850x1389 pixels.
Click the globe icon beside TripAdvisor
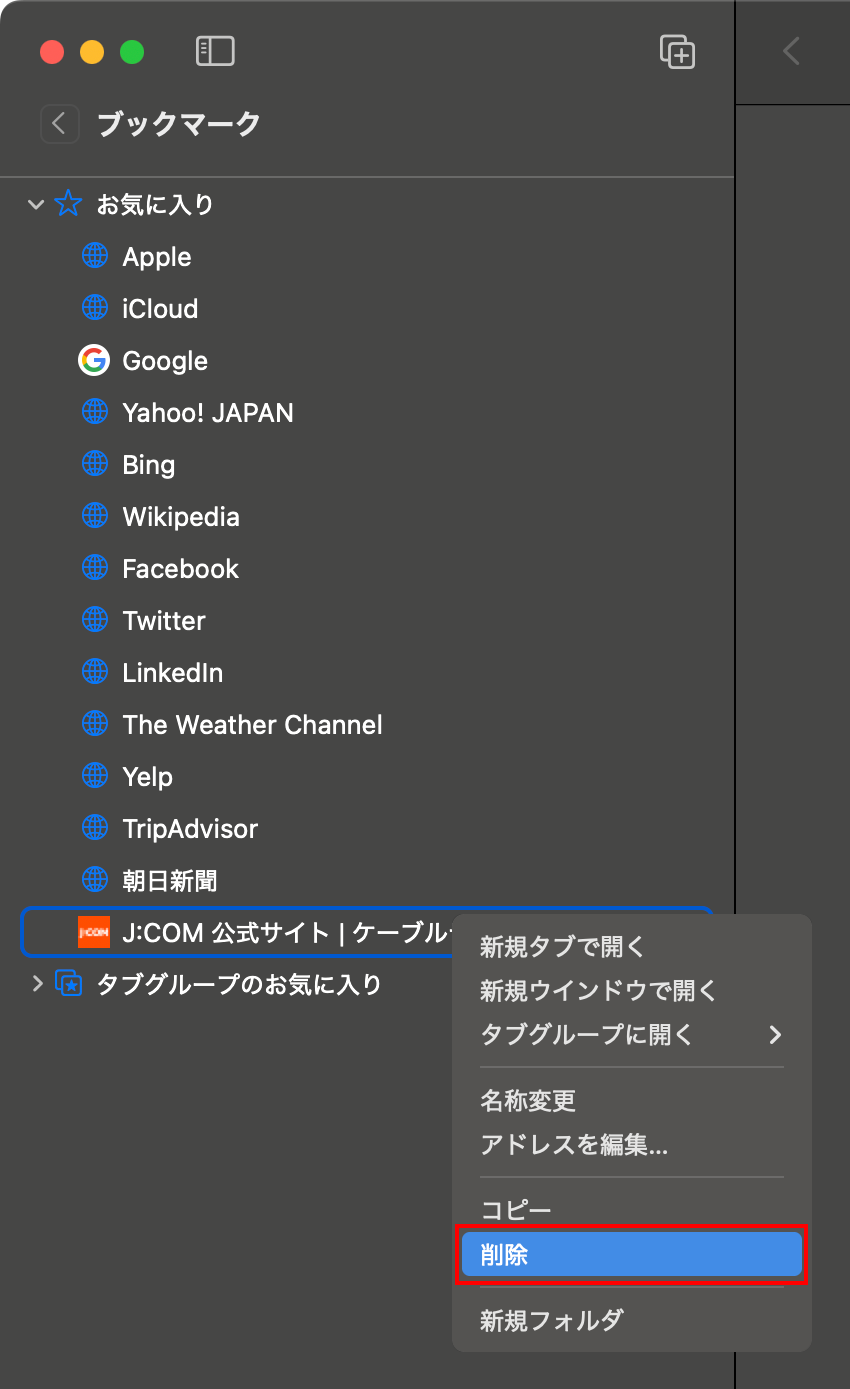click(x=94, y=828)
